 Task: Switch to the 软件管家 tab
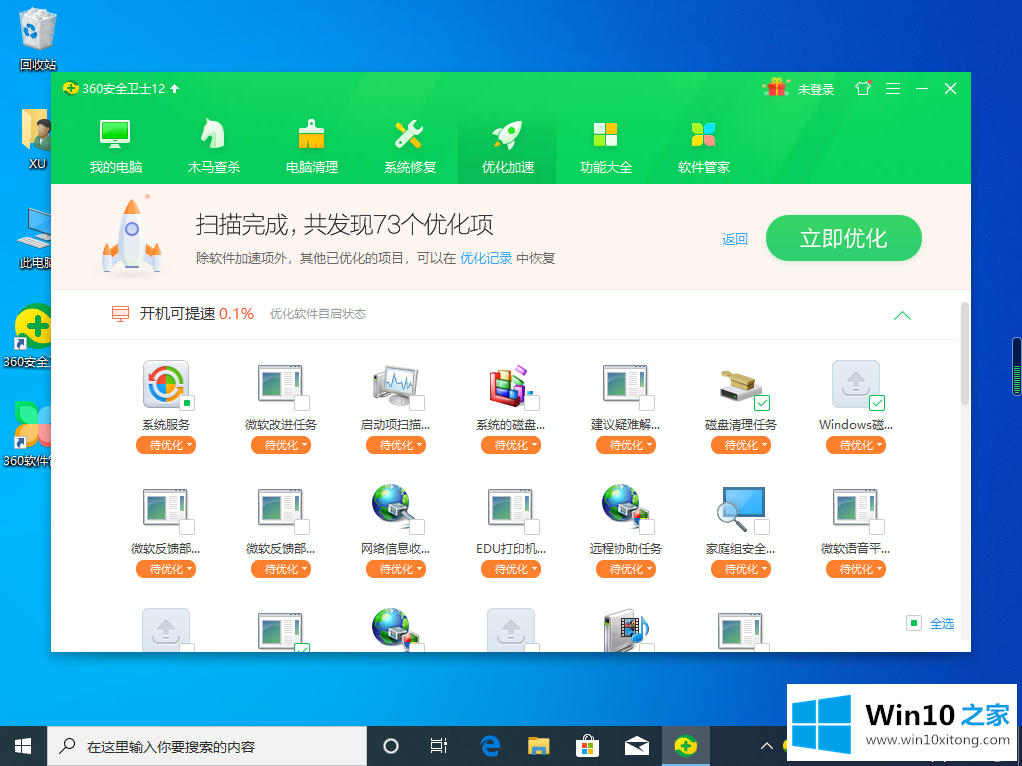703,147
